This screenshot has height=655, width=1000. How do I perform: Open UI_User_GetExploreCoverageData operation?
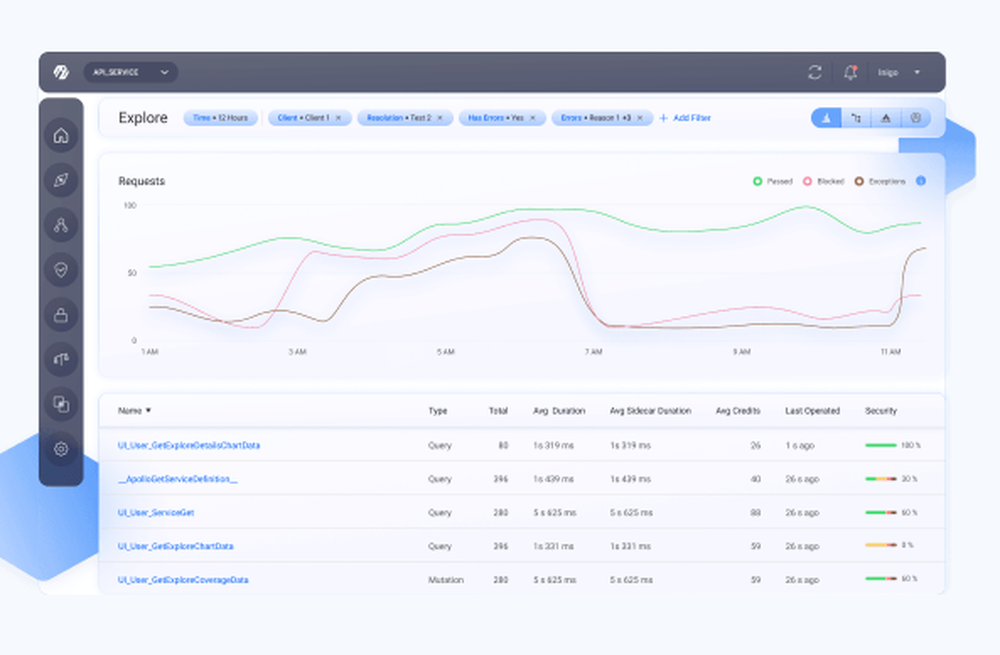183,580
